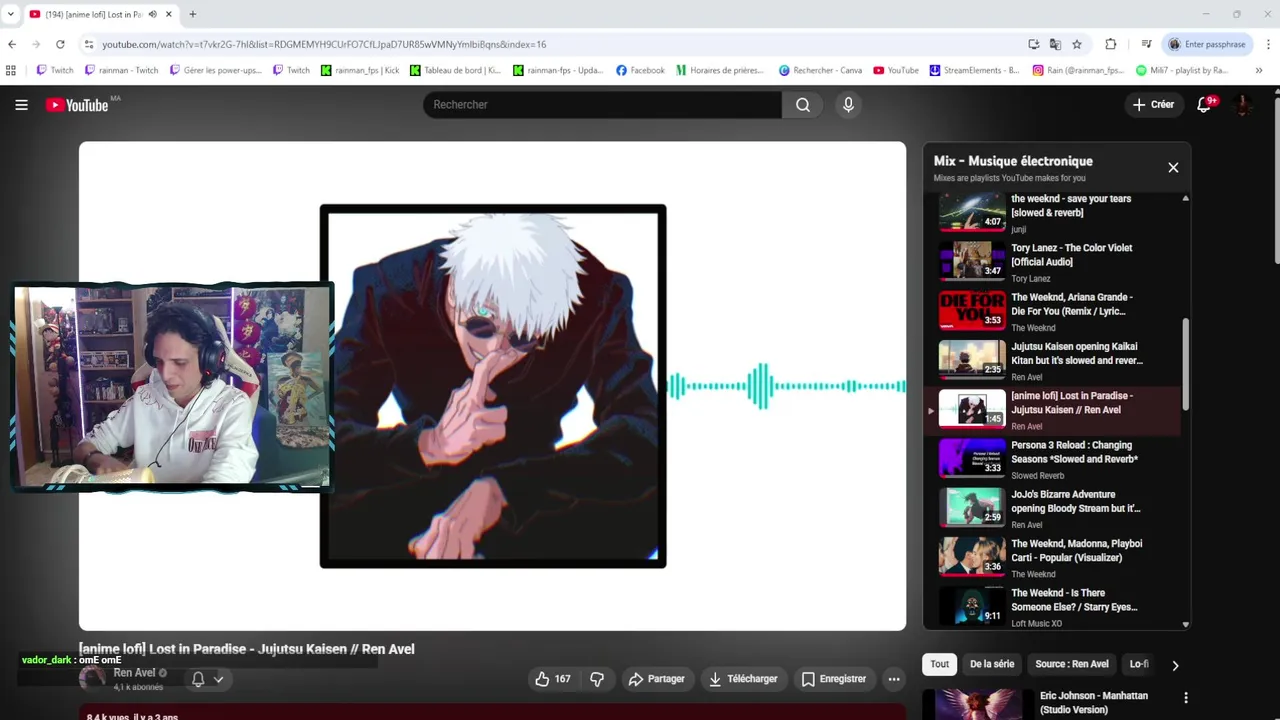This screenshot has height=720, width=1280.
Task: Open the Créer button
Action: tap(1153, 105)
